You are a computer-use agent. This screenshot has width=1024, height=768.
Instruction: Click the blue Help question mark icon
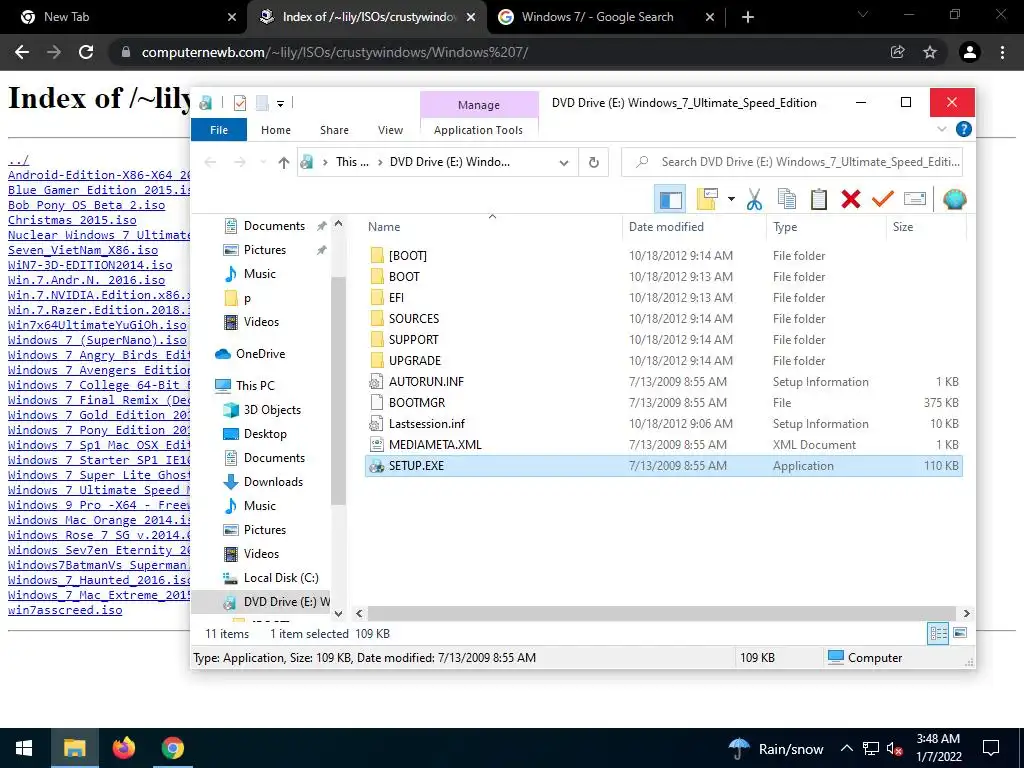click(x=963, y=129)
